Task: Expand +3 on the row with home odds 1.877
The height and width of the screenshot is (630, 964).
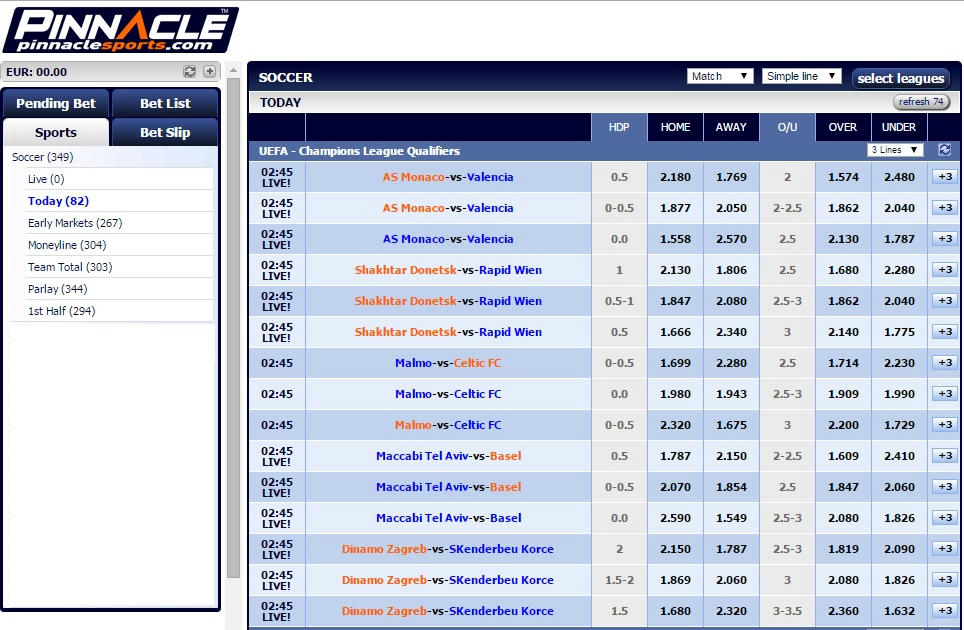Action: (x=944, y=208)
